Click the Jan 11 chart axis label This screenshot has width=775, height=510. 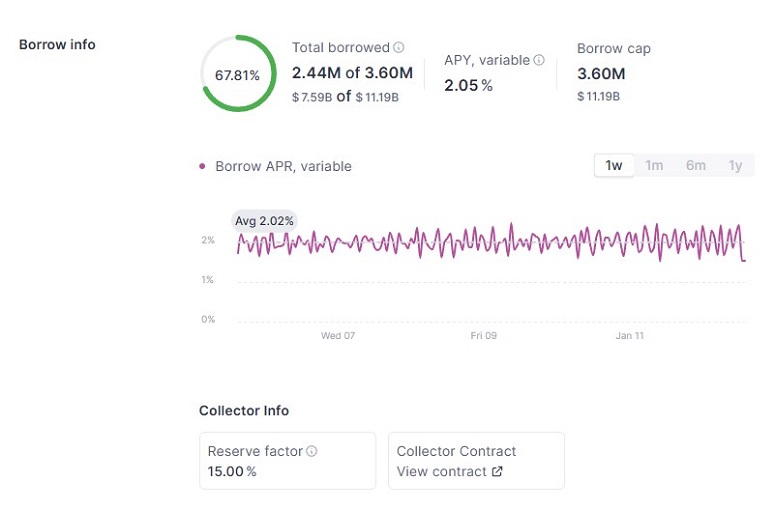pos(630,336)
